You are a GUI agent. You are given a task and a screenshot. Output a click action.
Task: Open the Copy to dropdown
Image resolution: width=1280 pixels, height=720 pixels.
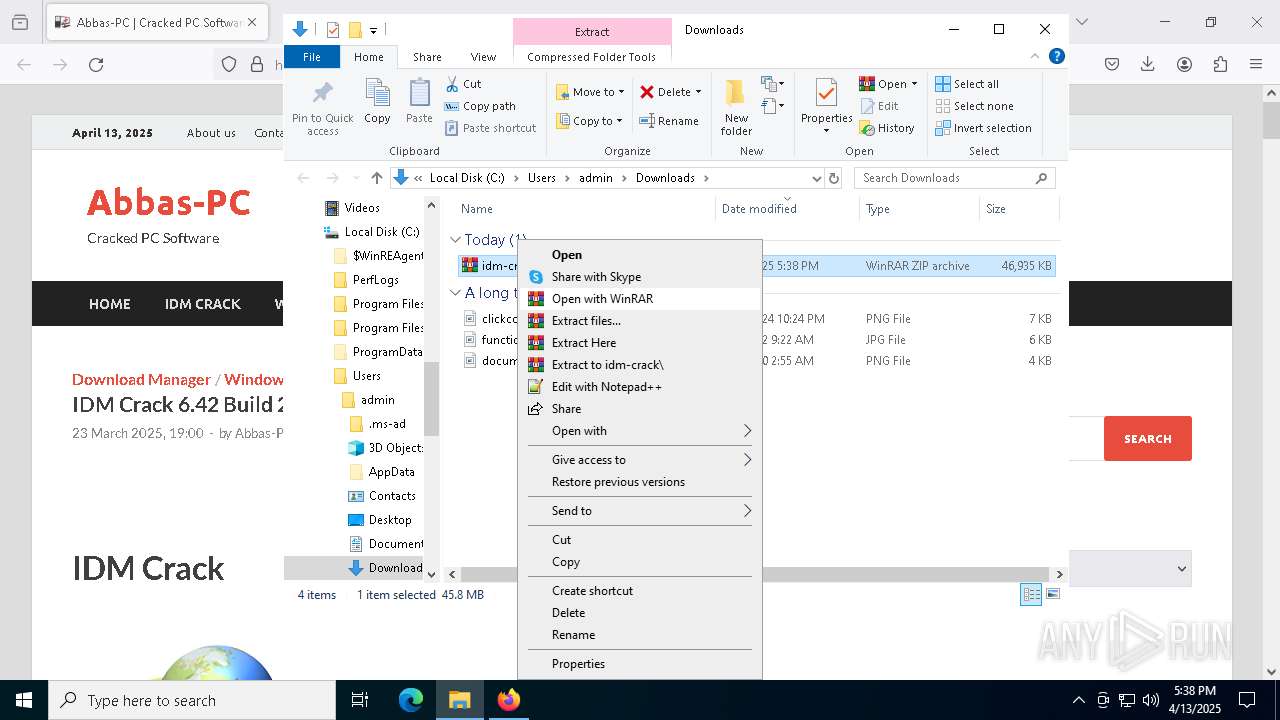(x=589, y=121)
